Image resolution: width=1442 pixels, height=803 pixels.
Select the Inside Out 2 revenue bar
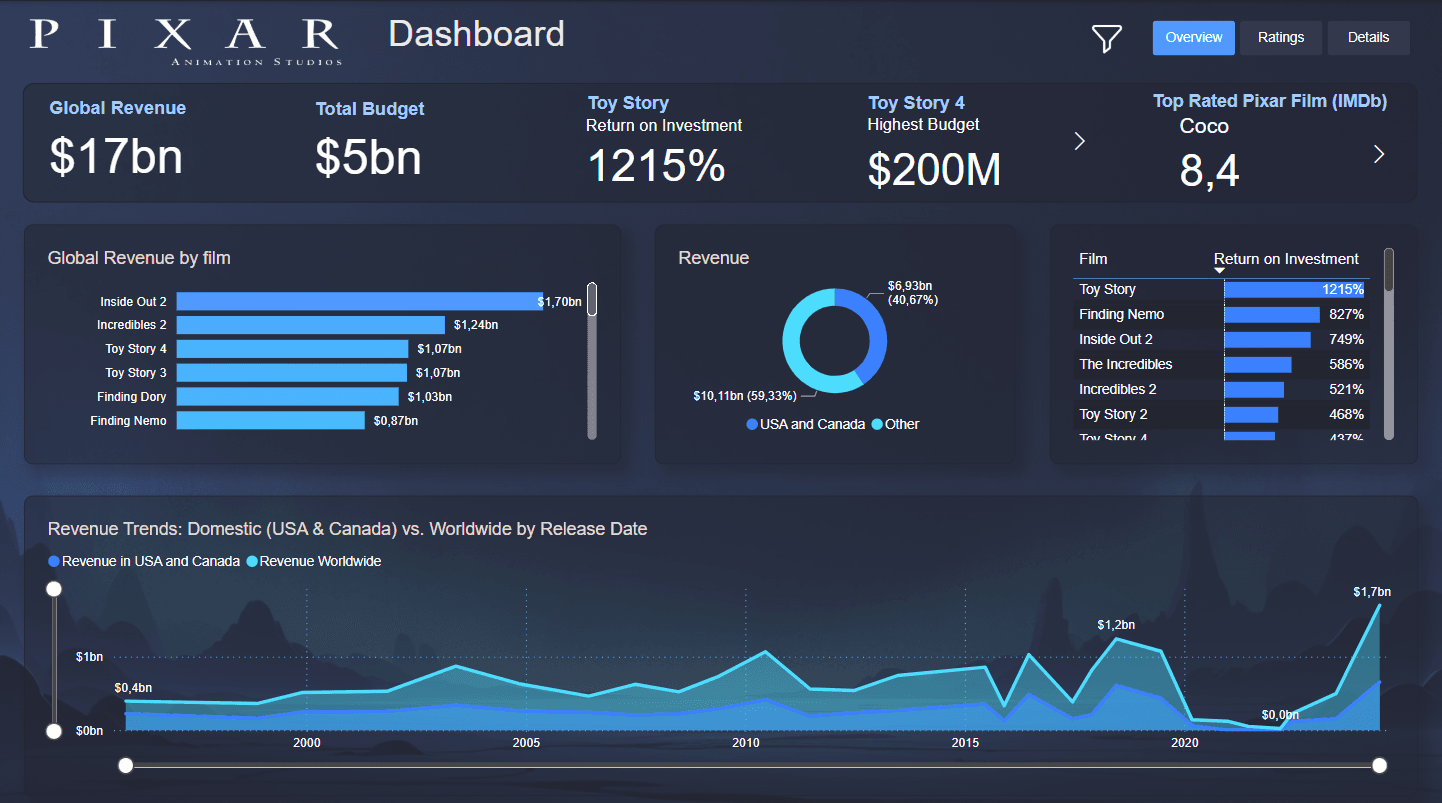tap(355, 300)
